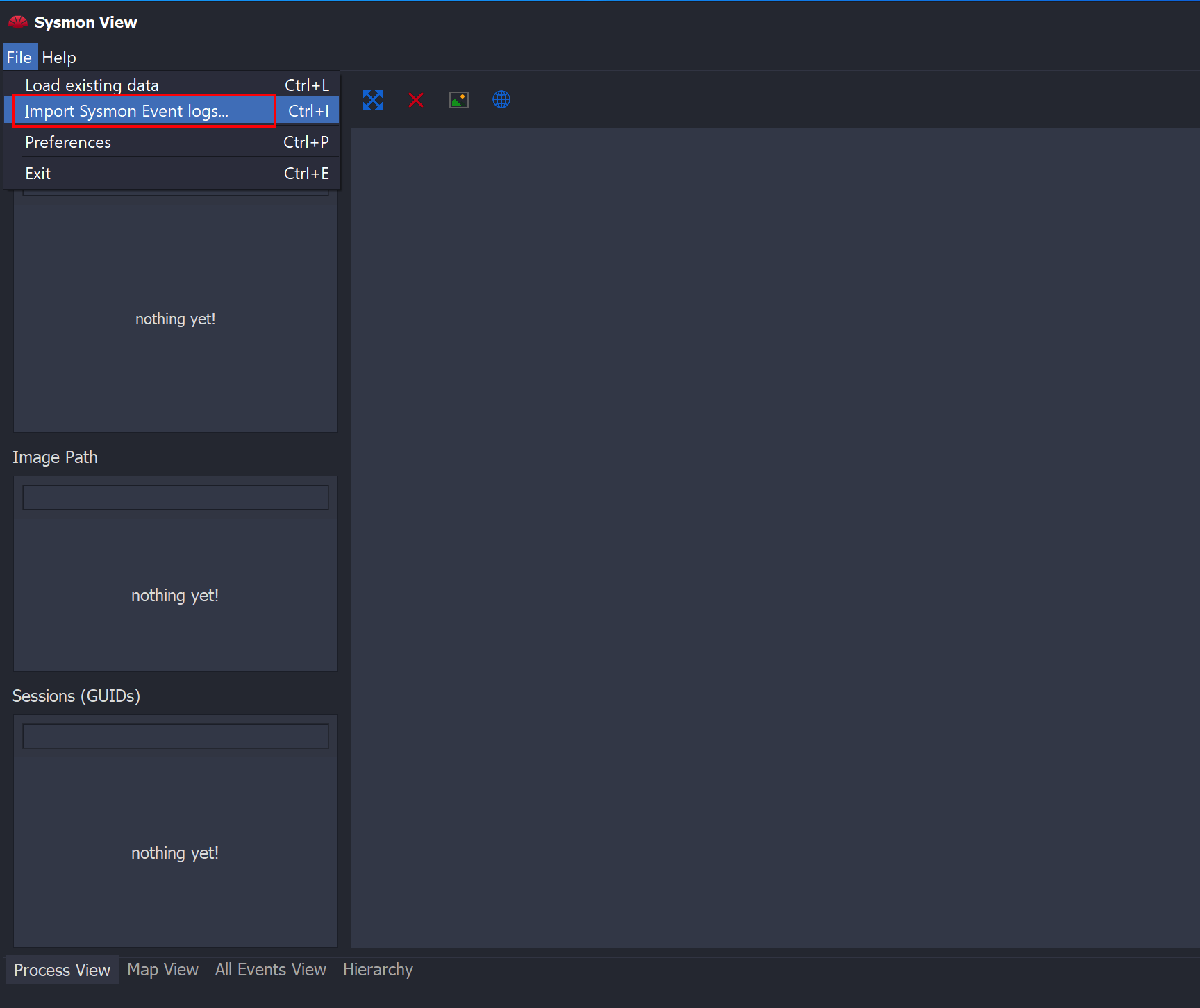Click the fit-to-screen arrows toolbar icon
Viewport: 1200px width, 1008px height.
(x=373, y=100)
